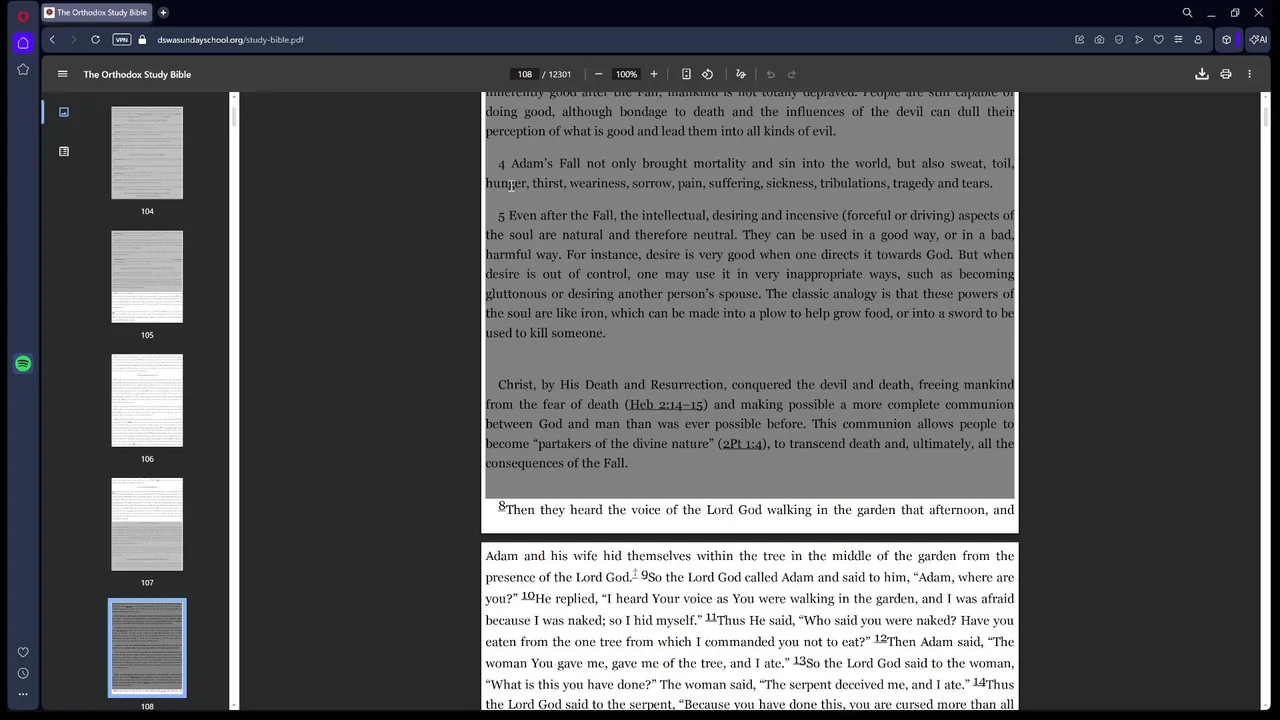1280x720 pixels.
Task: Open the verse 10 marker link
Action: tap(527, 596)
